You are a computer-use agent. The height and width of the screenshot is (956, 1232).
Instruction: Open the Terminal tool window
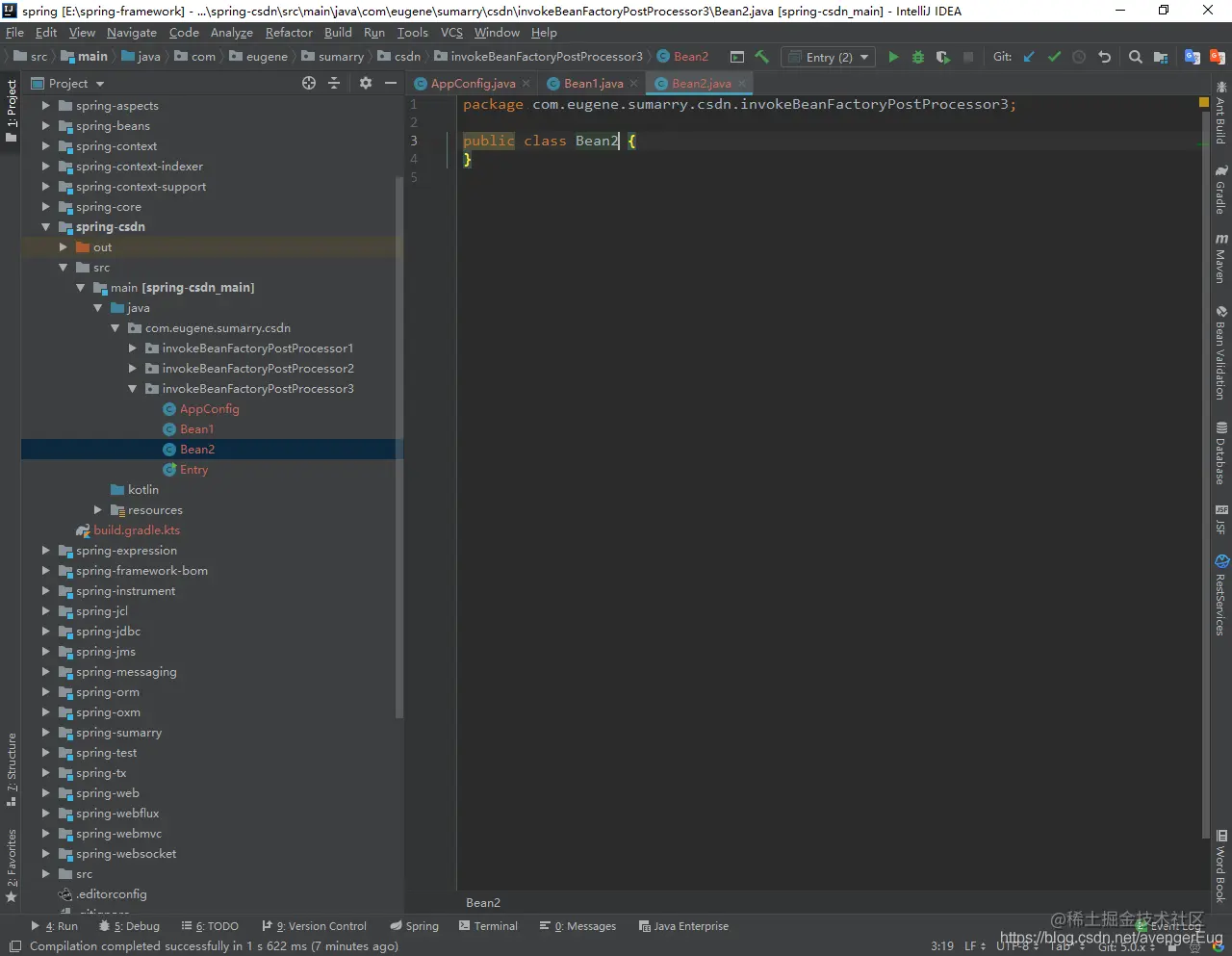[x=488, y=926]
